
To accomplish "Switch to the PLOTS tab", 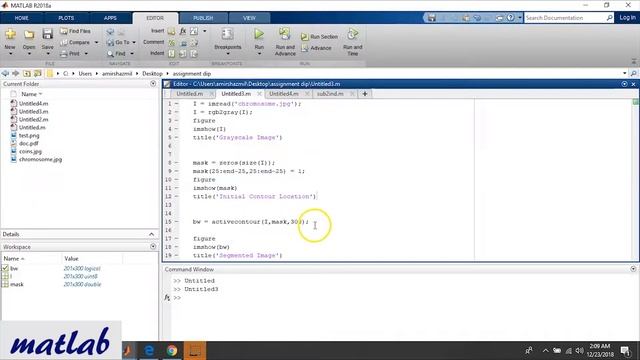I will pyautogui.click(x=66, y=18).
